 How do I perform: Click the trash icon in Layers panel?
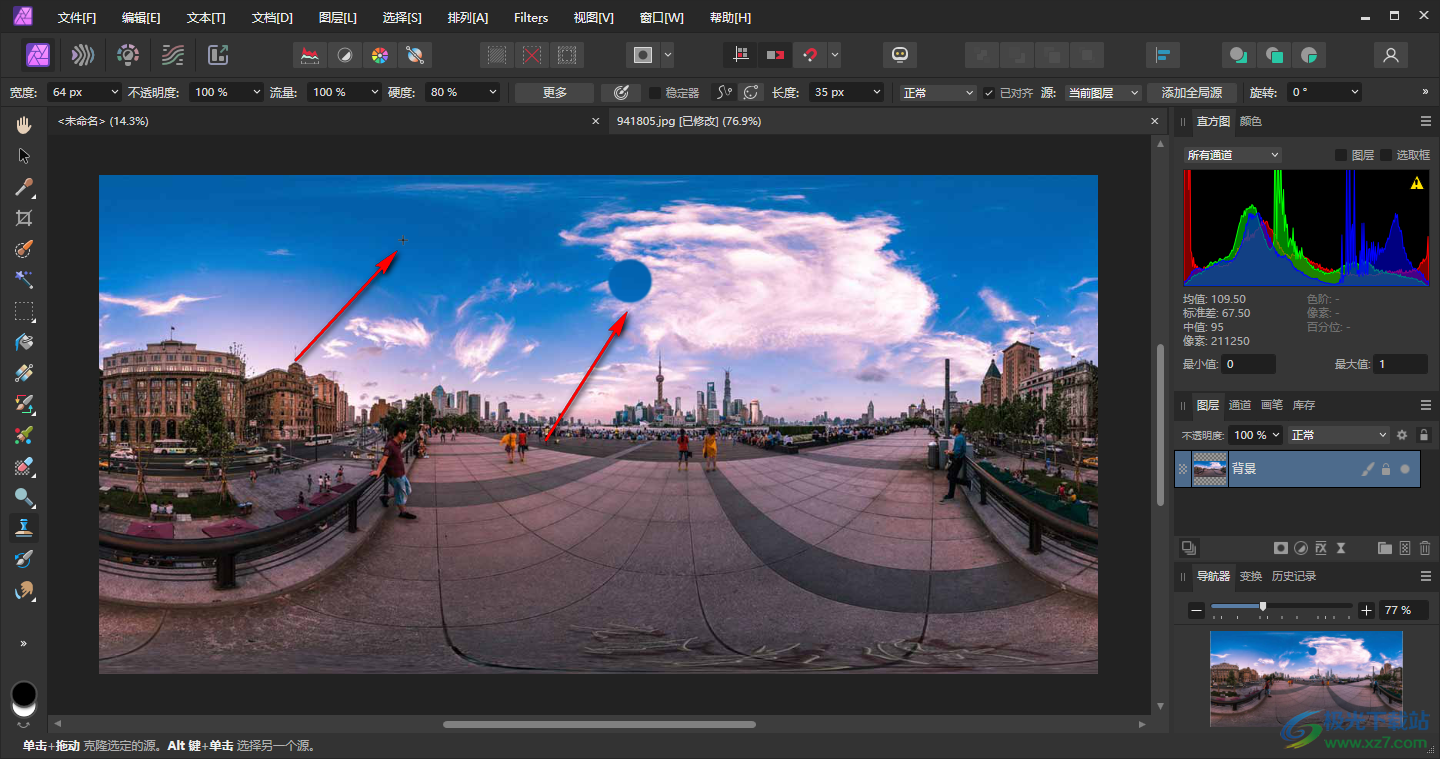tap(1425, 548)
